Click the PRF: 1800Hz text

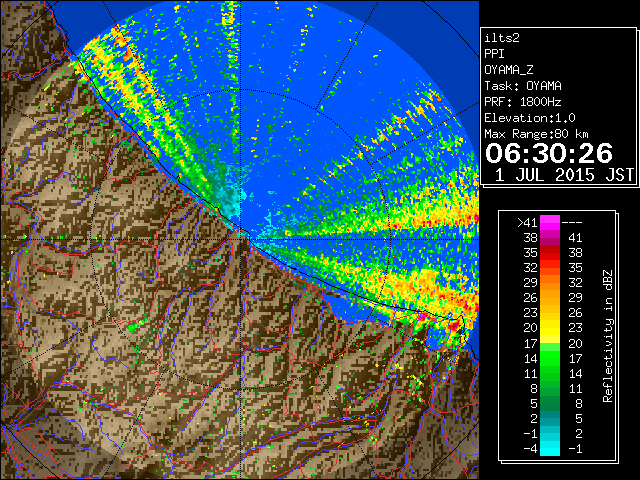[522, 102]
